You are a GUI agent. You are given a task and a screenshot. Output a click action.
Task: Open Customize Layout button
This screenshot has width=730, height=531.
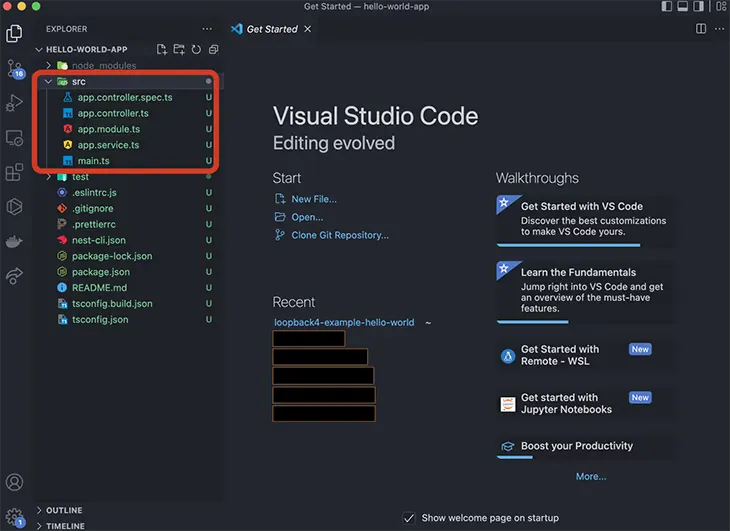tap(721, 6)
